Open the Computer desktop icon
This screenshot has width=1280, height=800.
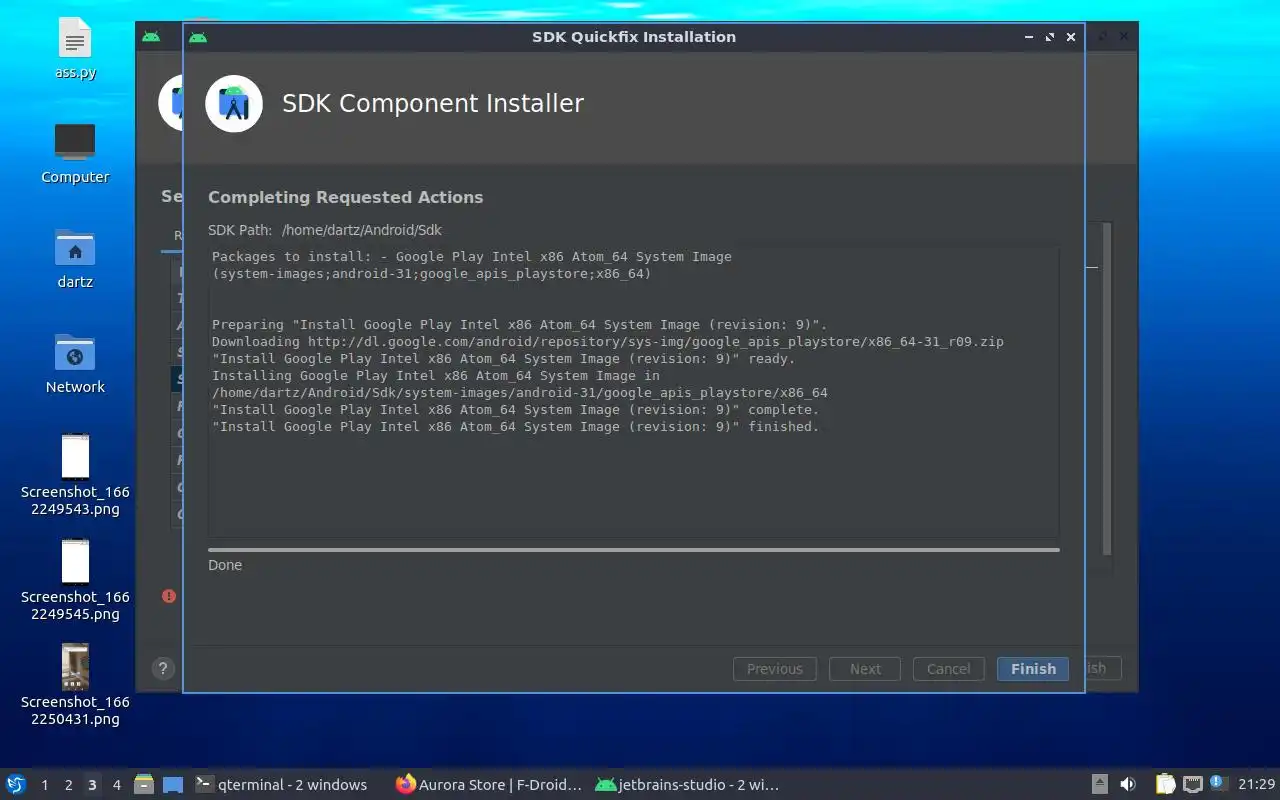tap(75, 154)
